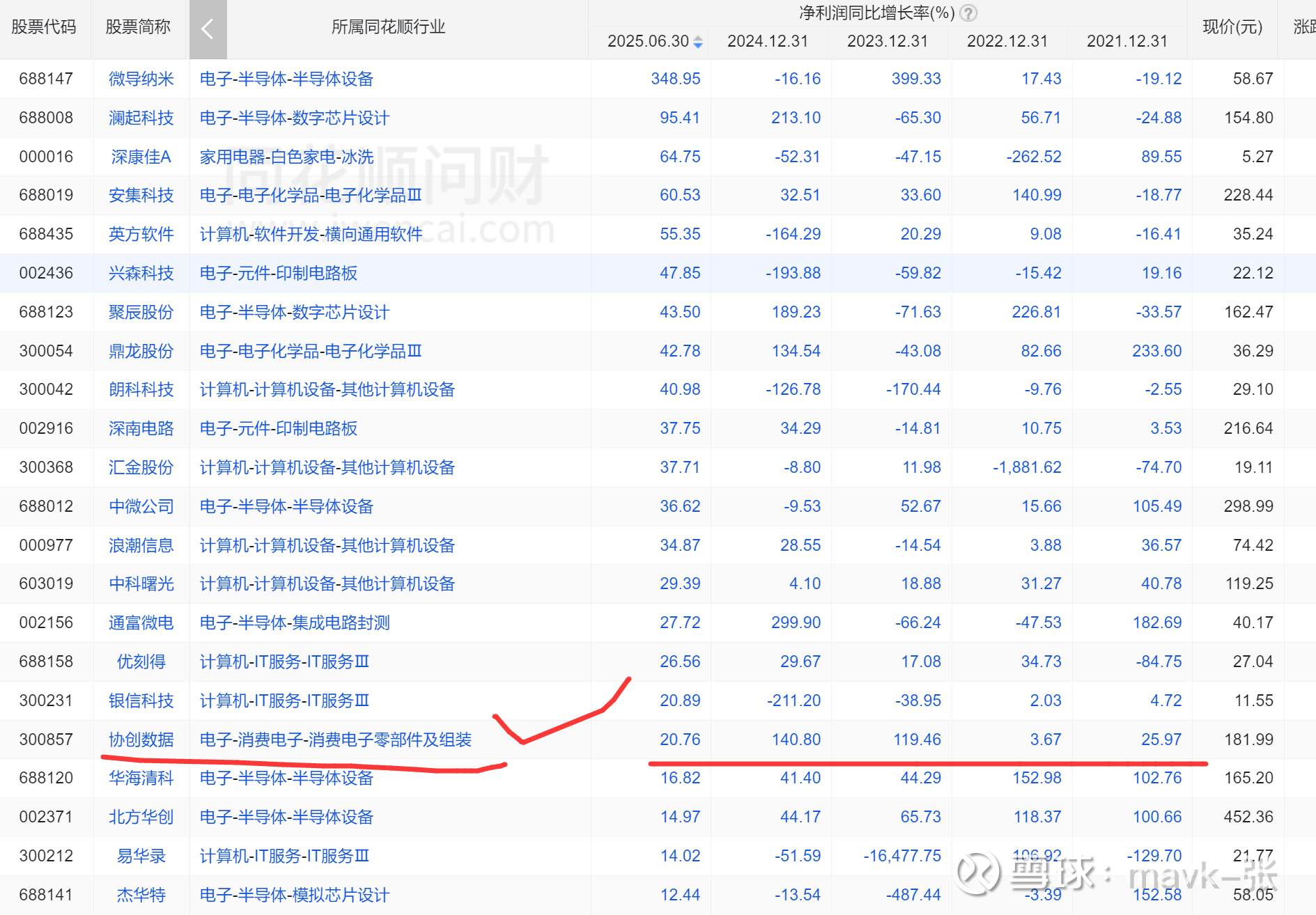Open stock 北方华创
1316x915 pixels.
point(141,817)
